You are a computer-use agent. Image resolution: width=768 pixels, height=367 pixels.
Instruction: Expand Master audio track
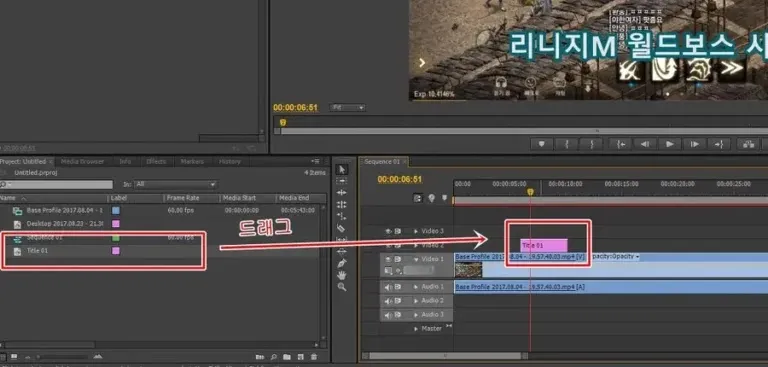click(416, 328)
